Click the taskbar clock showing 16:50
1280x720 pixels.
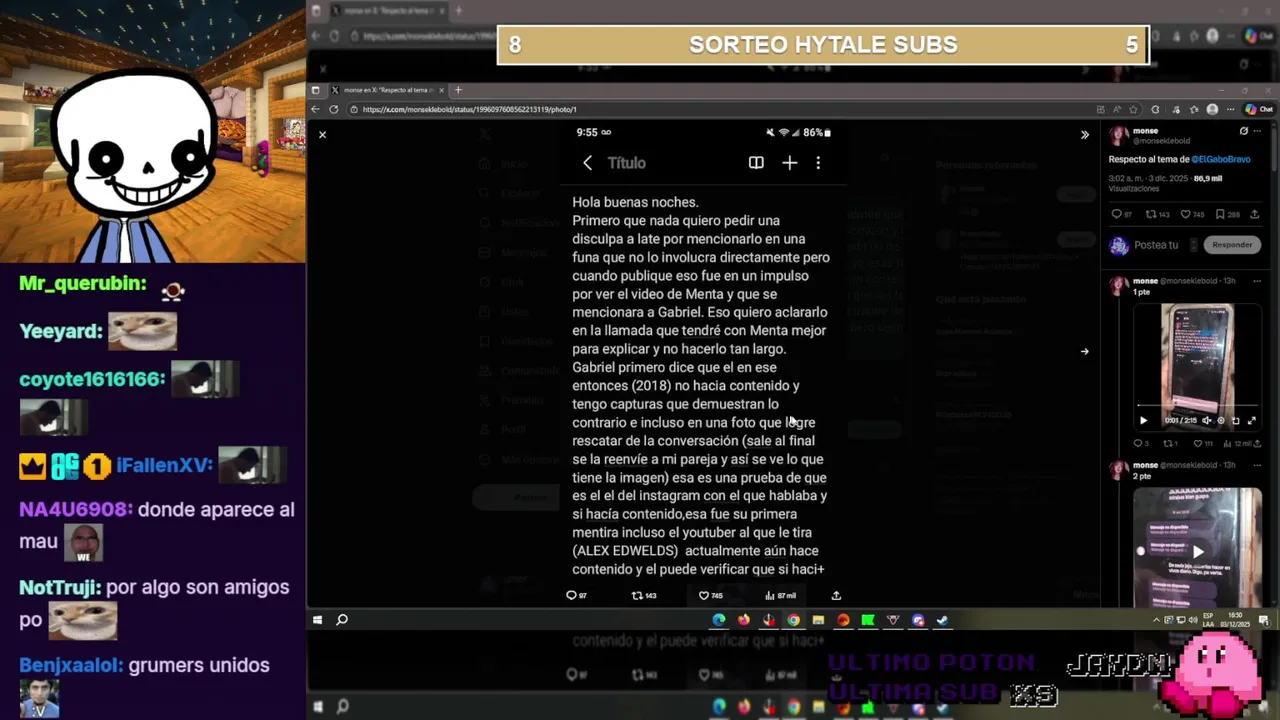(1236, 620)
